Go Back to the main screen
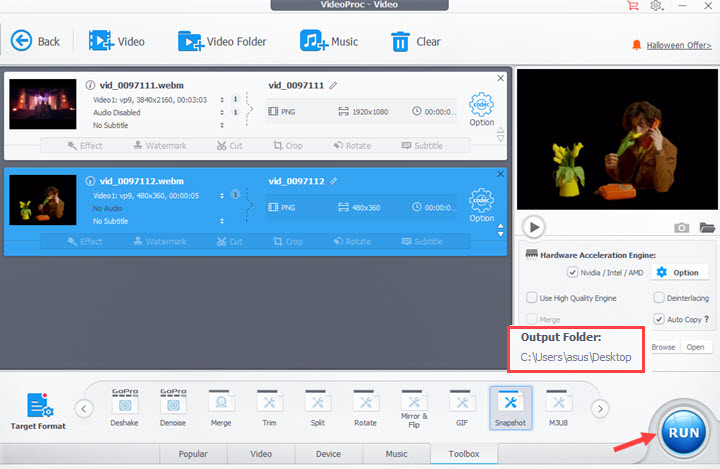Image resolution: width=720 pixels, height=469 pixels. click(x=35, y=41)
